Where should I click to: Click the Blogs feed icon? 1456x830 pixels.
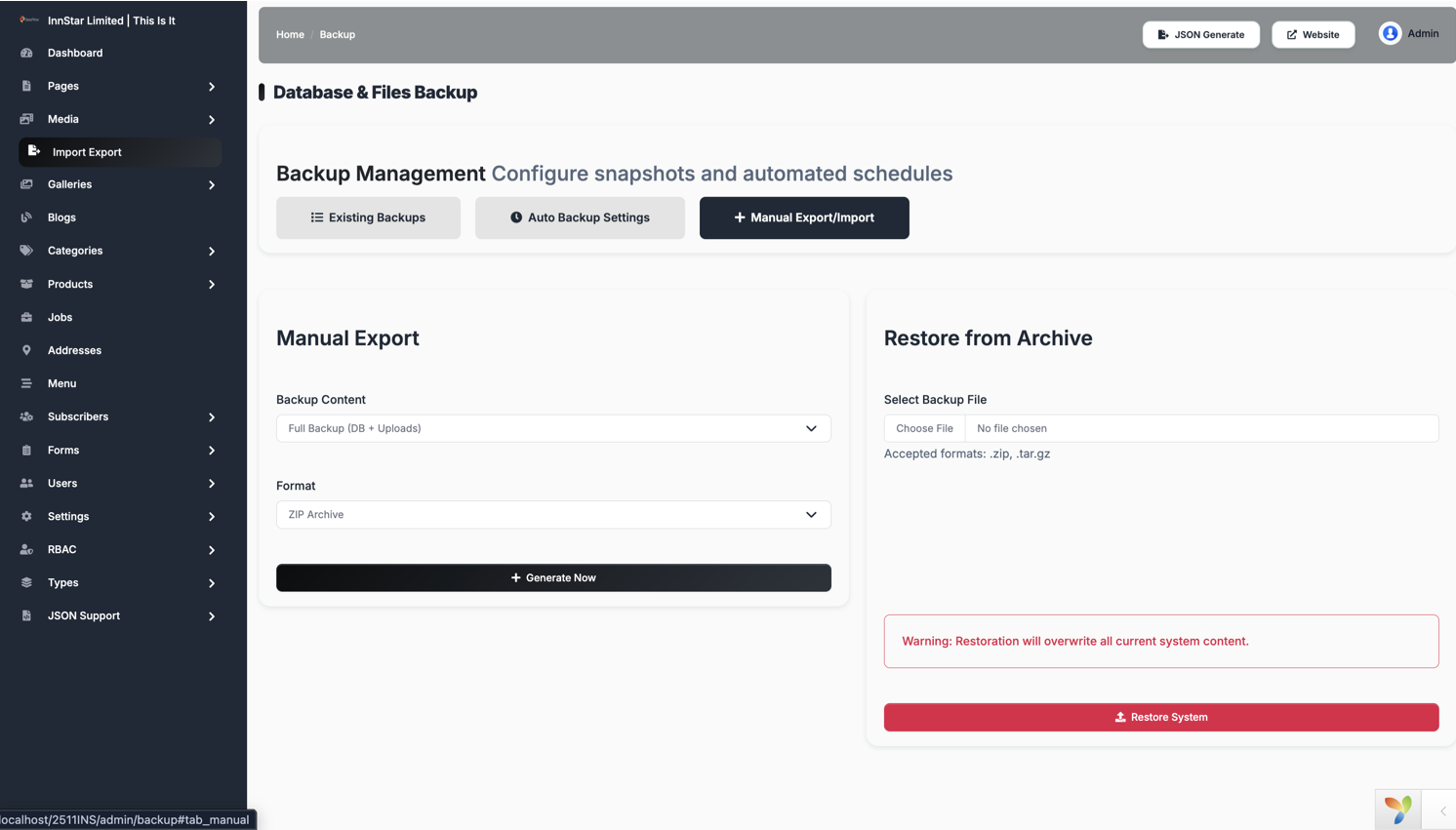coord(26,217)
